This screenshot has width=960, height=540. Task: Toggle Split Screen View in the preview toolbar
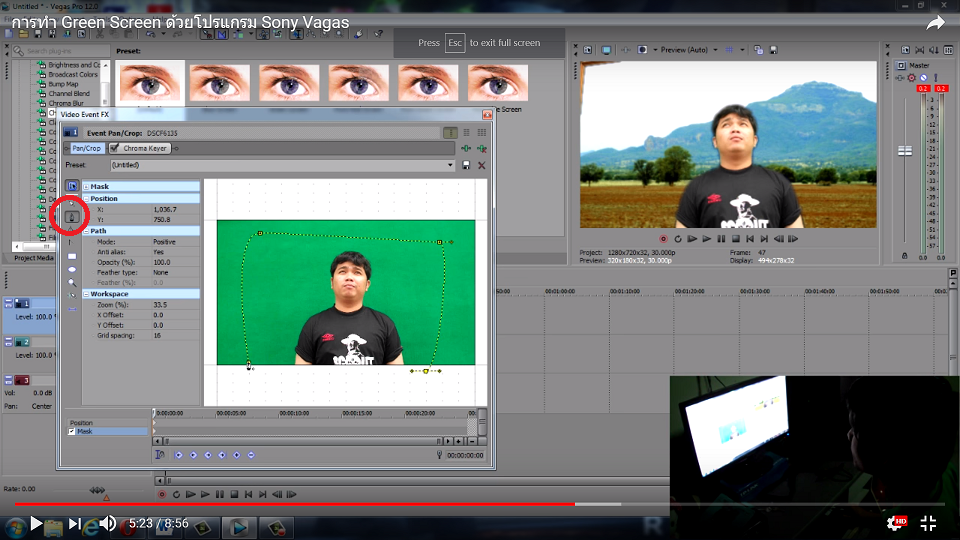point(642,50)
